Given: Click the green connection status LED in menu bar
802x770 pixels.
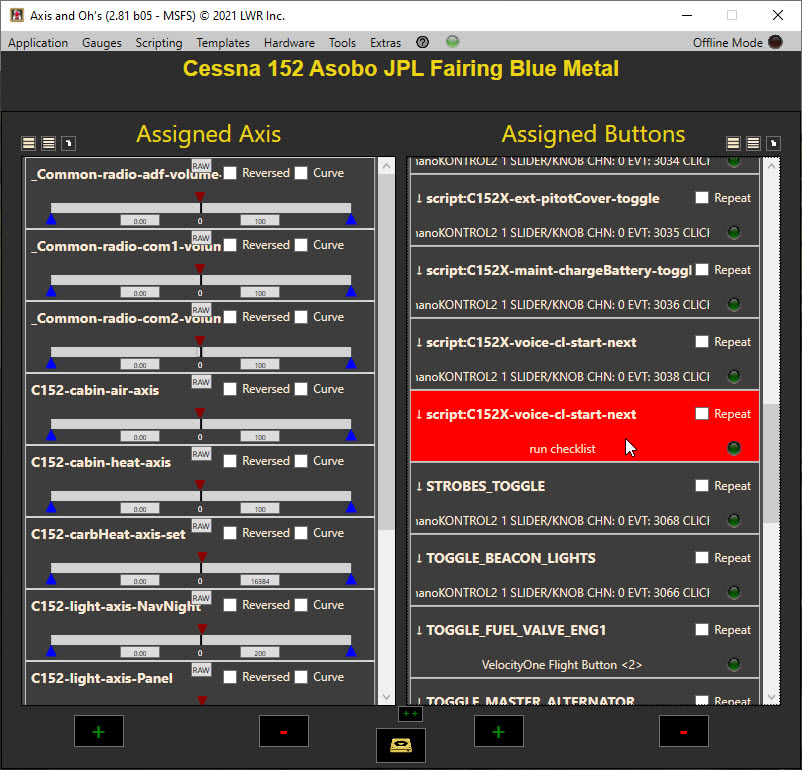Looking at the screenshot, I should coord(453,41).
